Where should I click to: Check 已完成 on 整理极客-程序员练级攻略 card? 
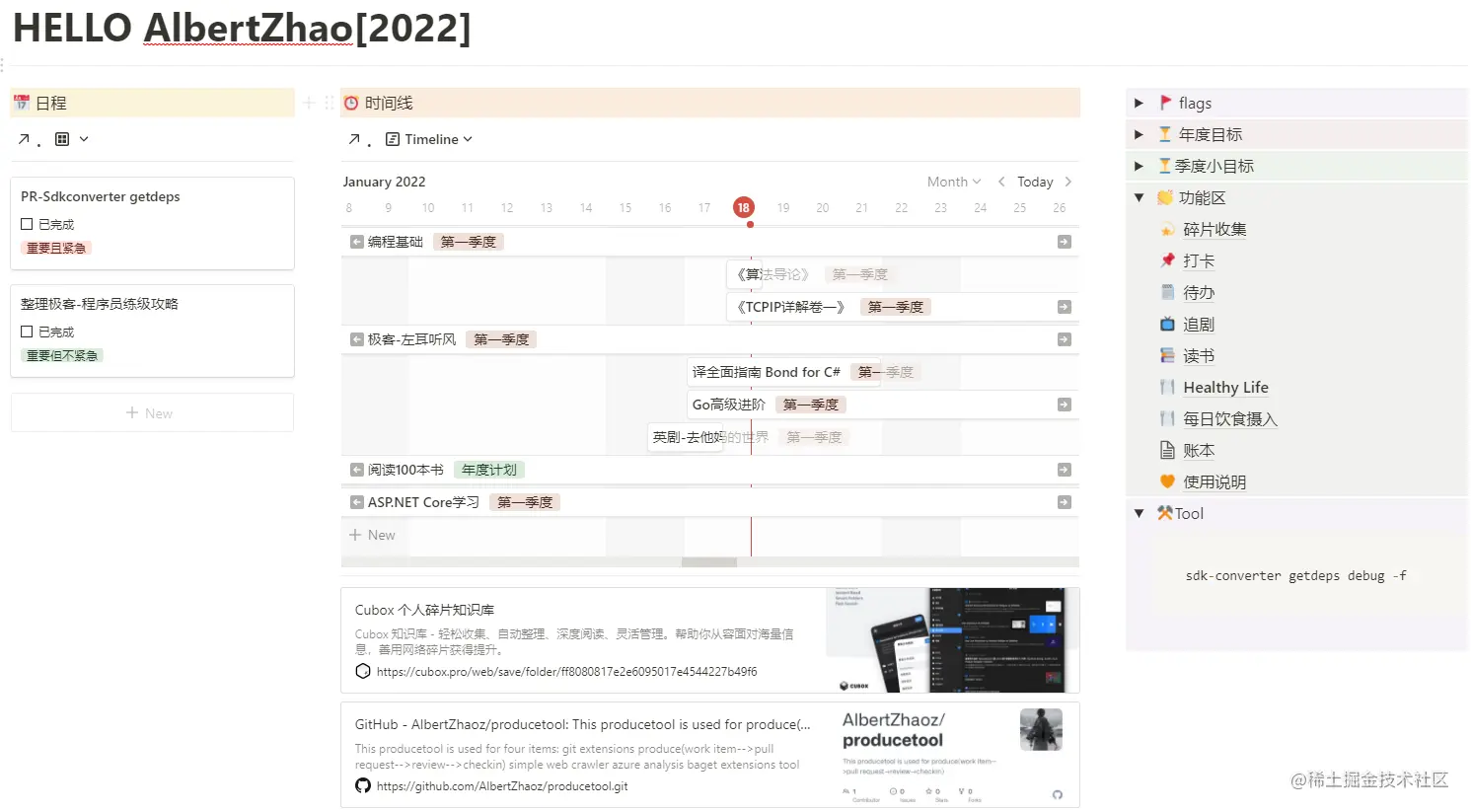pos(27,332)
